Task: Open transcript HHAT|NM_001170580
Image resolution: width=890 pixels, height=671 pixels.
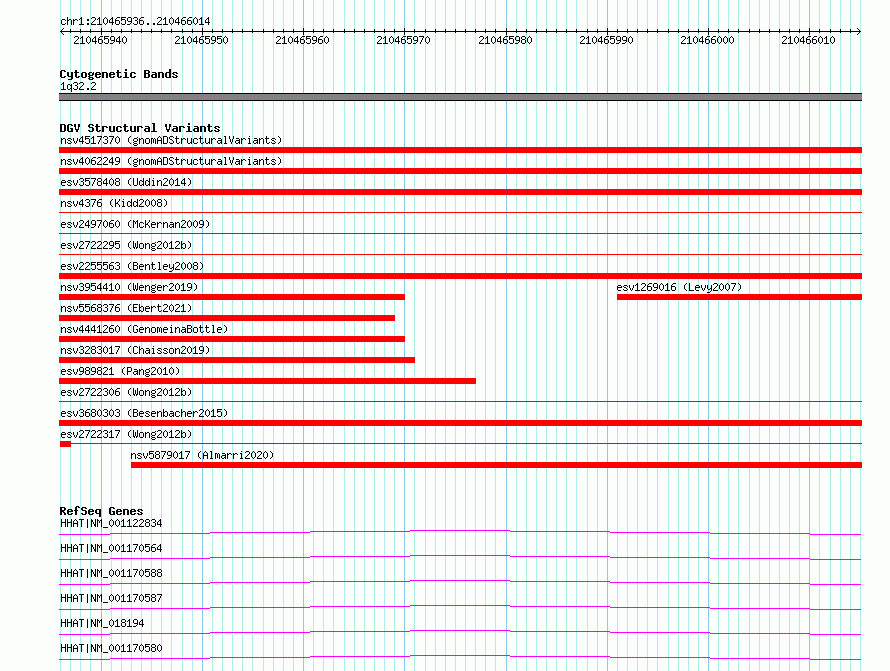Action: point(111,648)
